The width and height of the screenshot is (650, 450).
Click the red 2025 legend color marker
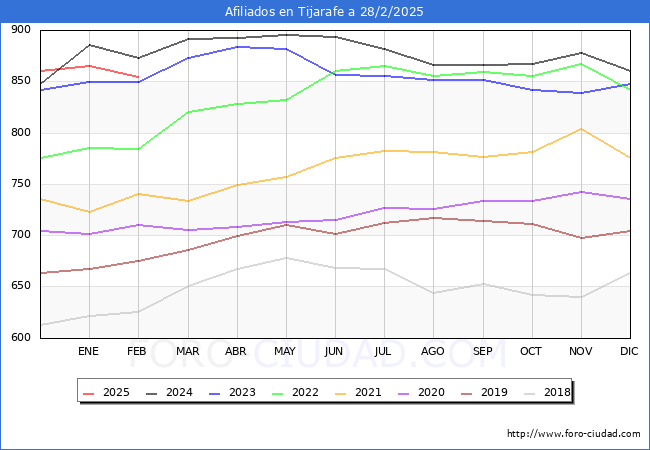[x=89, y=393]
